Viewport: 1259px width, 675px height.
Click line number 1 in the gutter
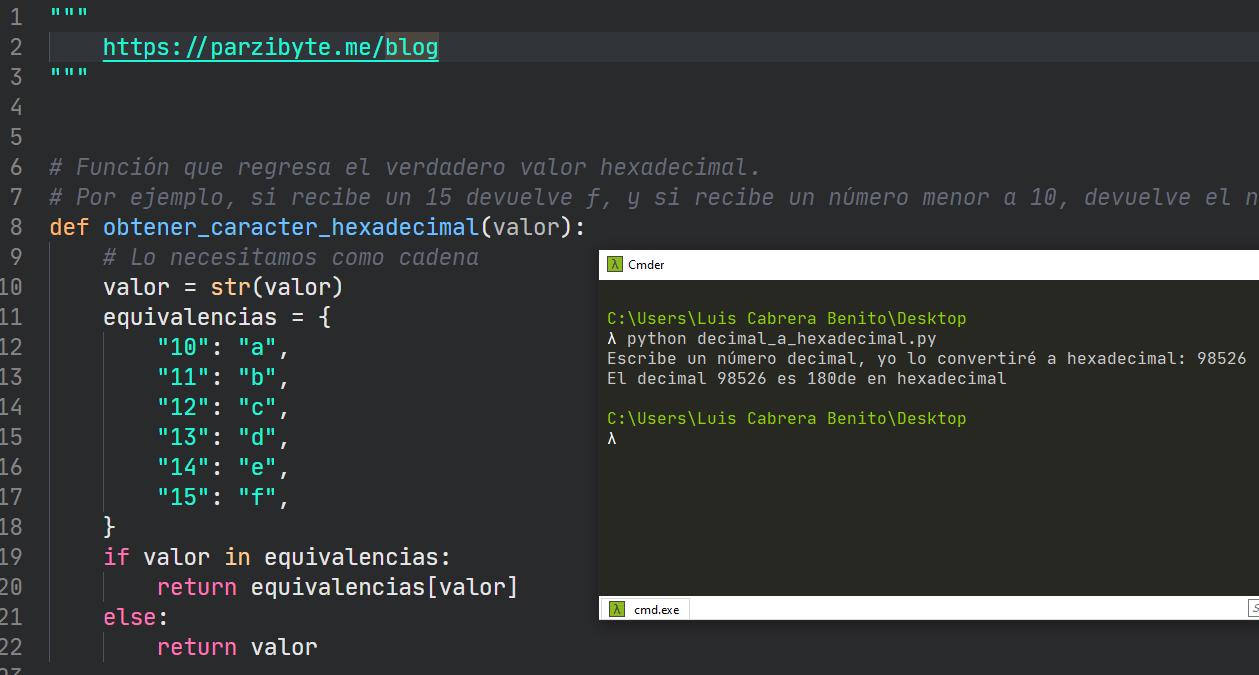(x=15, y=17)
